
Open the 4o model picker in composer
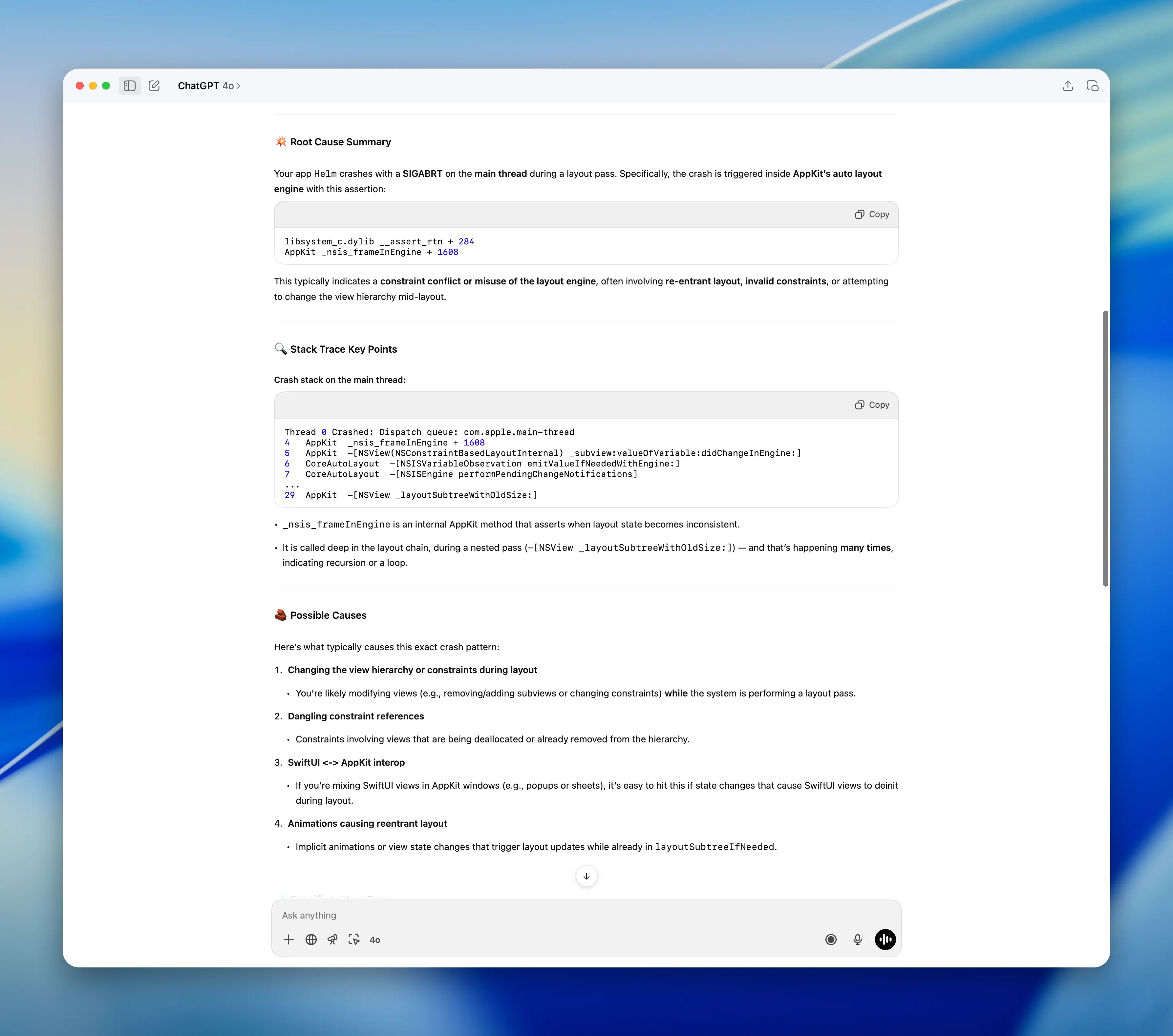375,940
